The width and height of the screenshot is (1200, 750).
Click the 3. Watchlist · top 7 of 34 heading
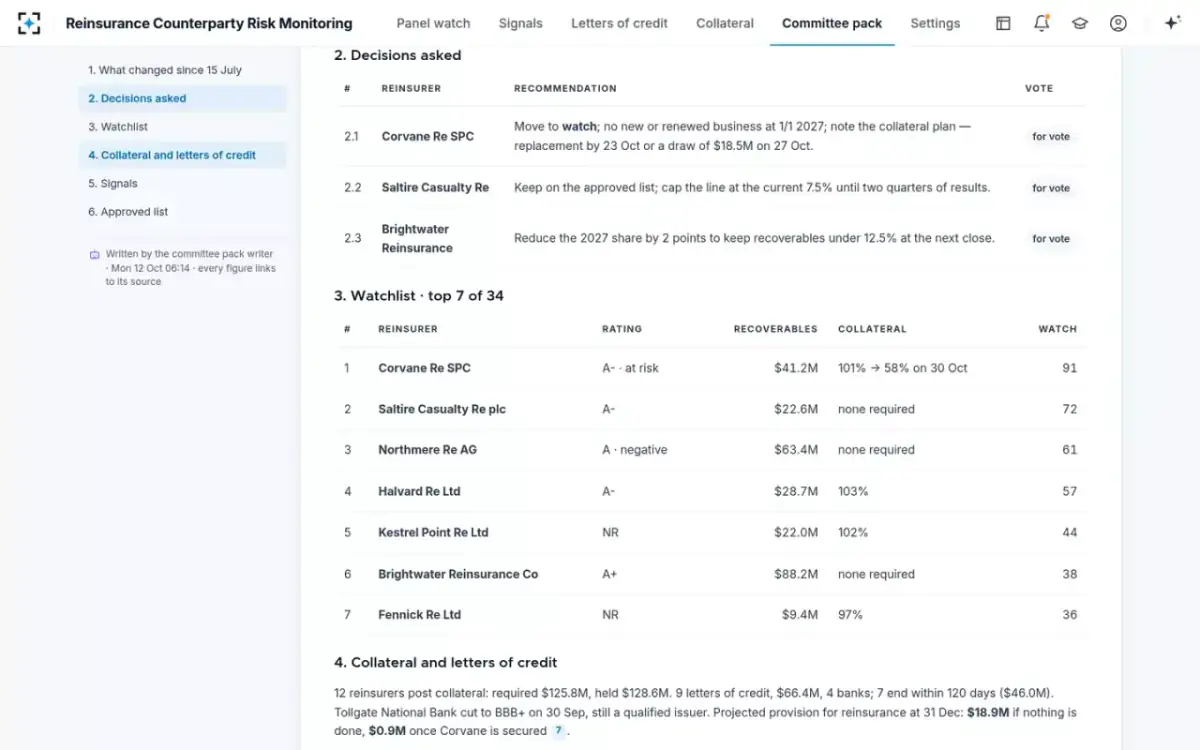[419, 296]
